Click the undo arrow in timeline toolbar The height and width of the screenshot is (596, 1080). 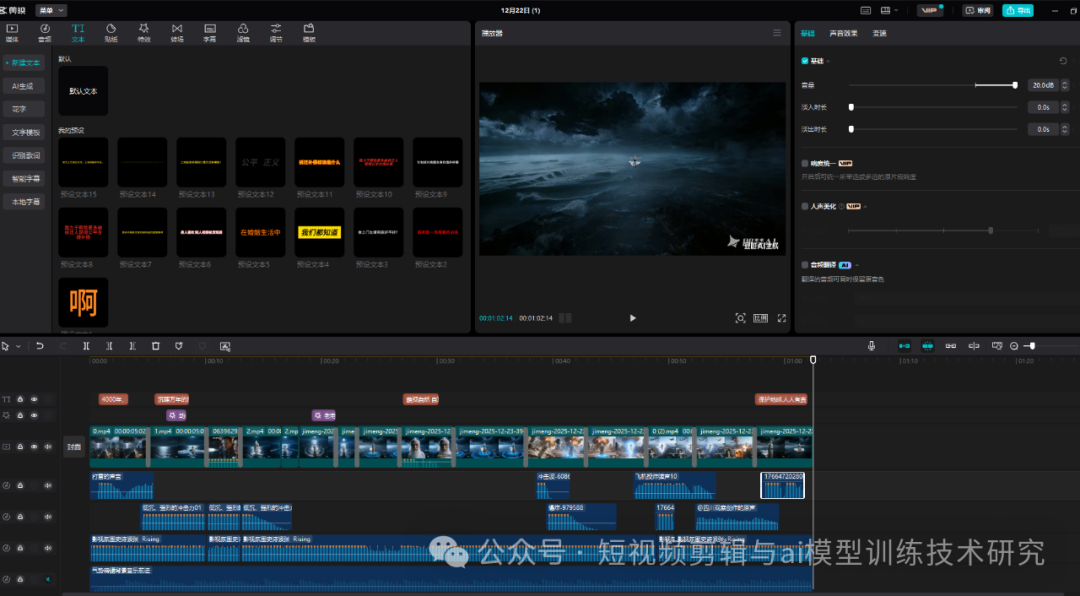(x=40, y=346)
